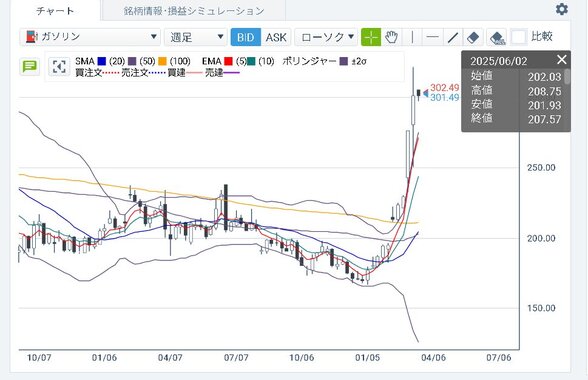Click the EMA (10) teal color swatch
Image resolution: width=588 pixels, height=380 pixels.
pos(251,61)
